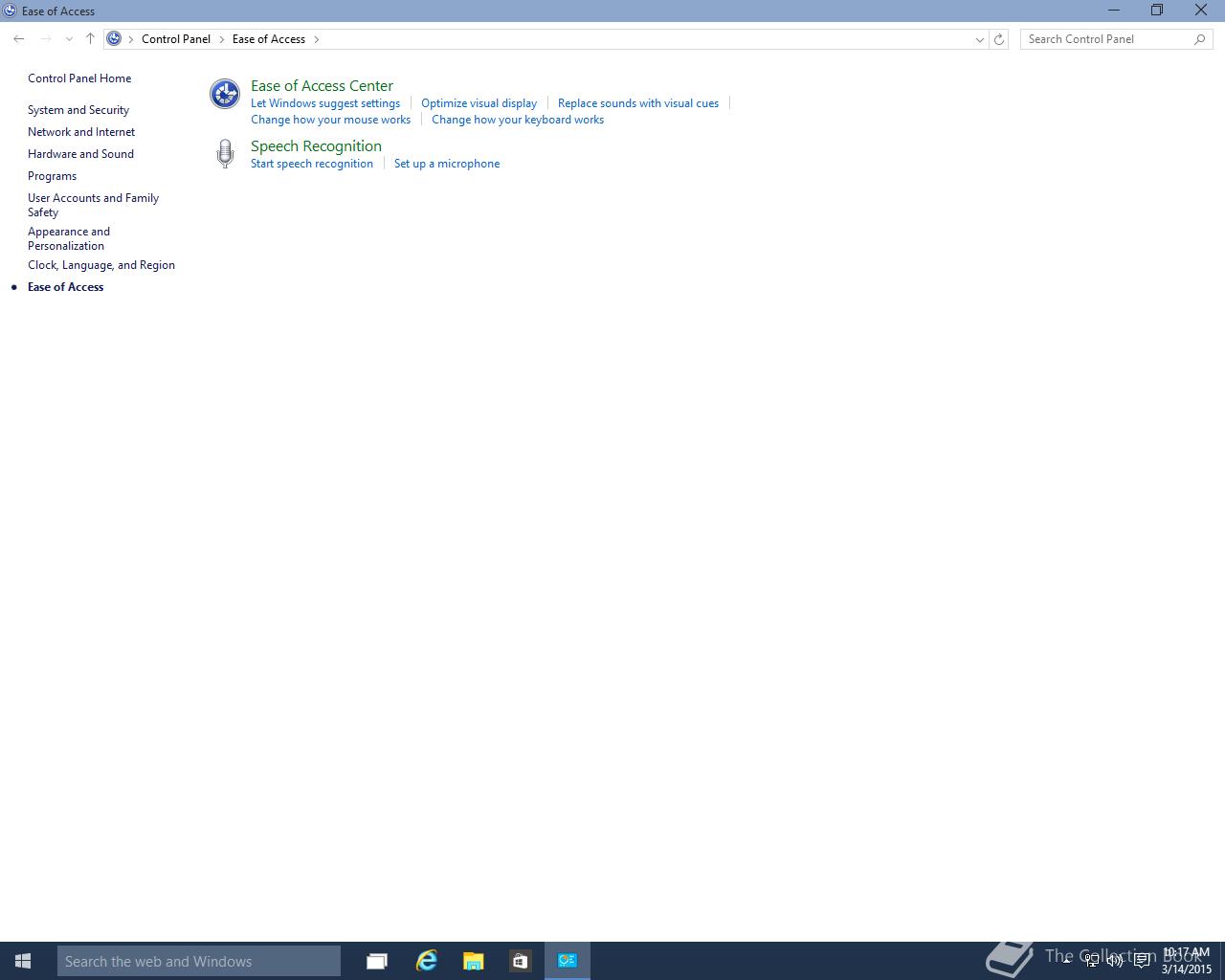Open the Ease of Access Center heading
The image size is (1225, 980).
click(x=322, y=85)
